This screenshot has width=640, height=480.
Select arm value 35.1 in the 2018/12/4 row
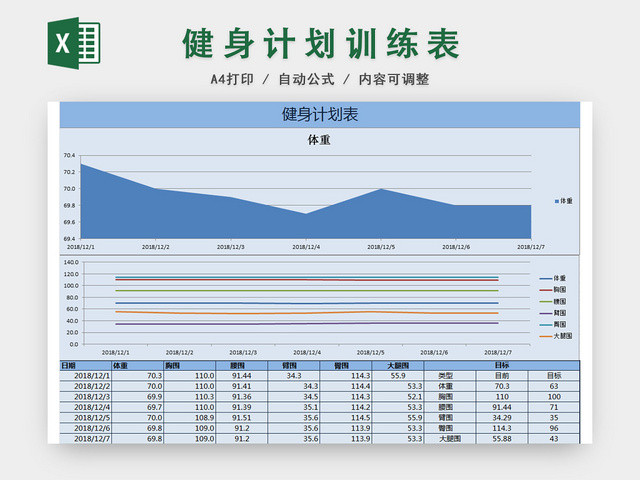293,407
